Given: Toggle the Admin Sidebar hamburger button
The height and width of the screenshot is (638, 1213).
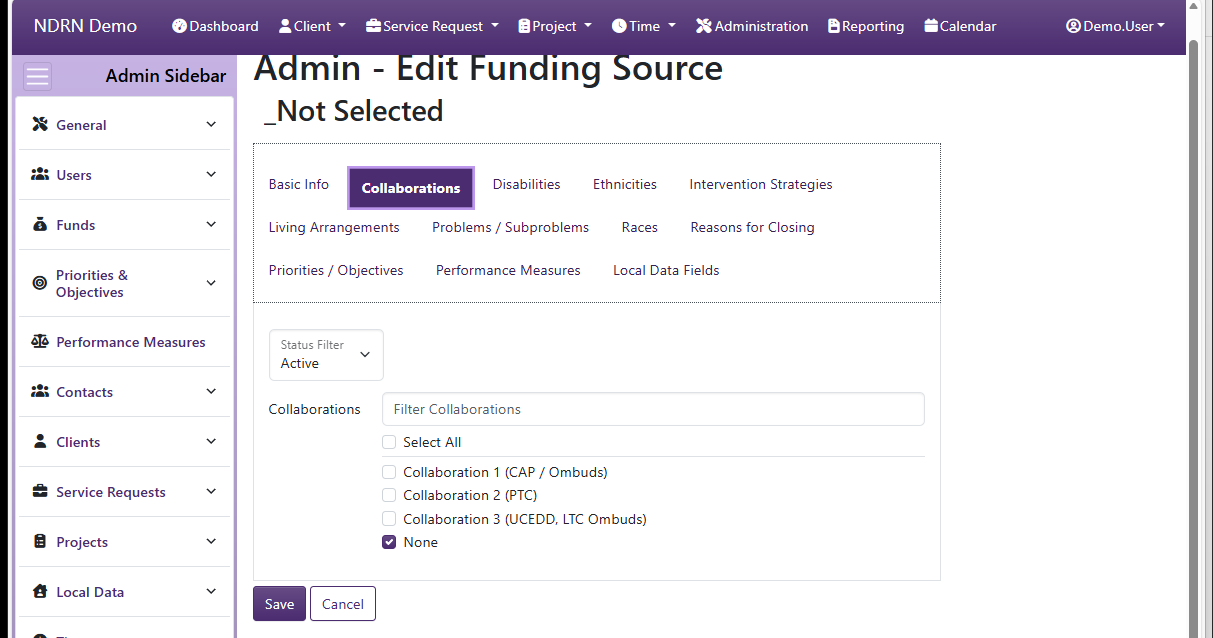Looking at the screenshot, I should [x=38, y=77].
